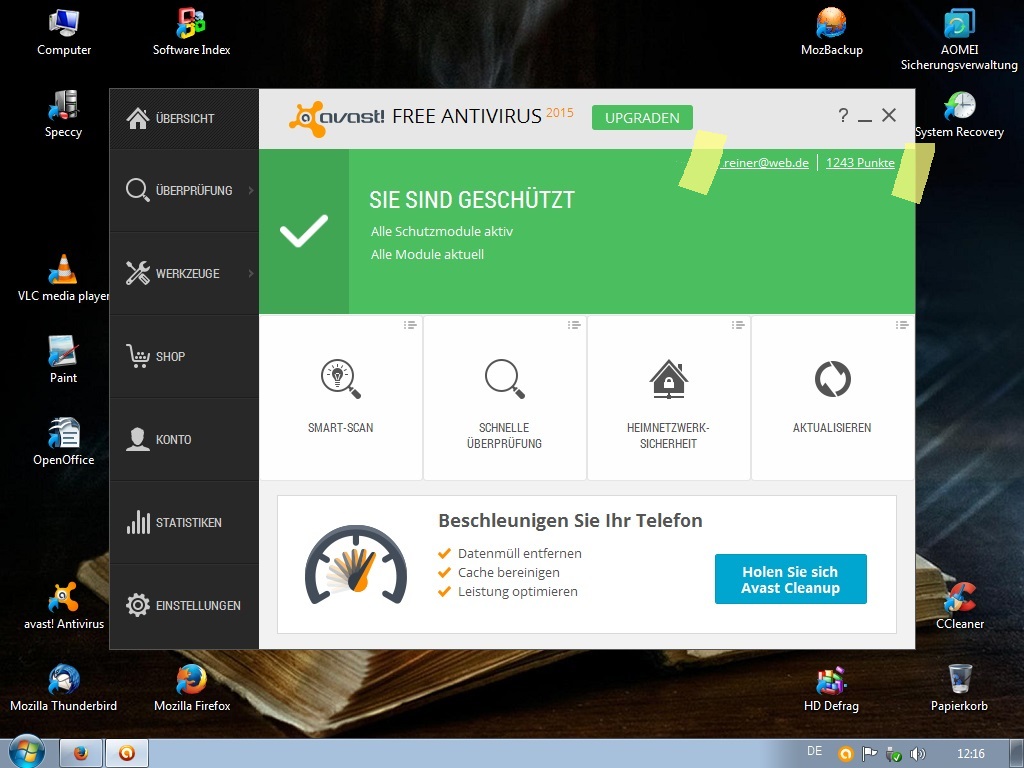Select the Software Index desktop icon
The height and width of the screenshot is (768, 1024).
[x=191, y=32]
